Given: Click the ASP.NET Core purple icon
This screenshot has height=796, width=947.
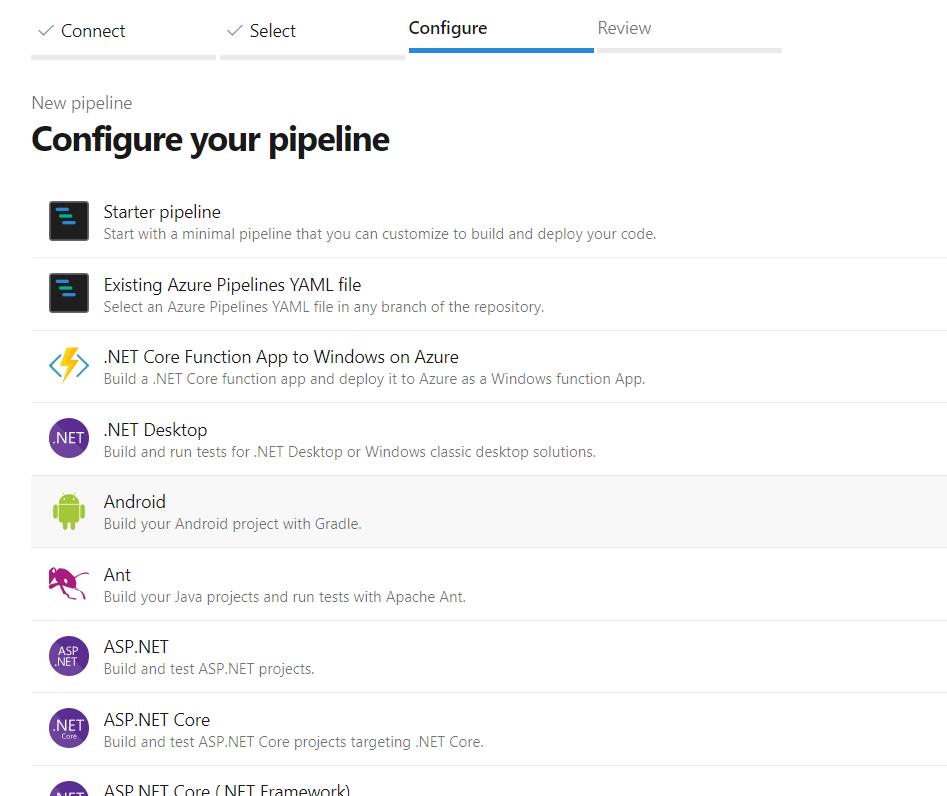Looking at the screenshot, I should click(69, 728).
